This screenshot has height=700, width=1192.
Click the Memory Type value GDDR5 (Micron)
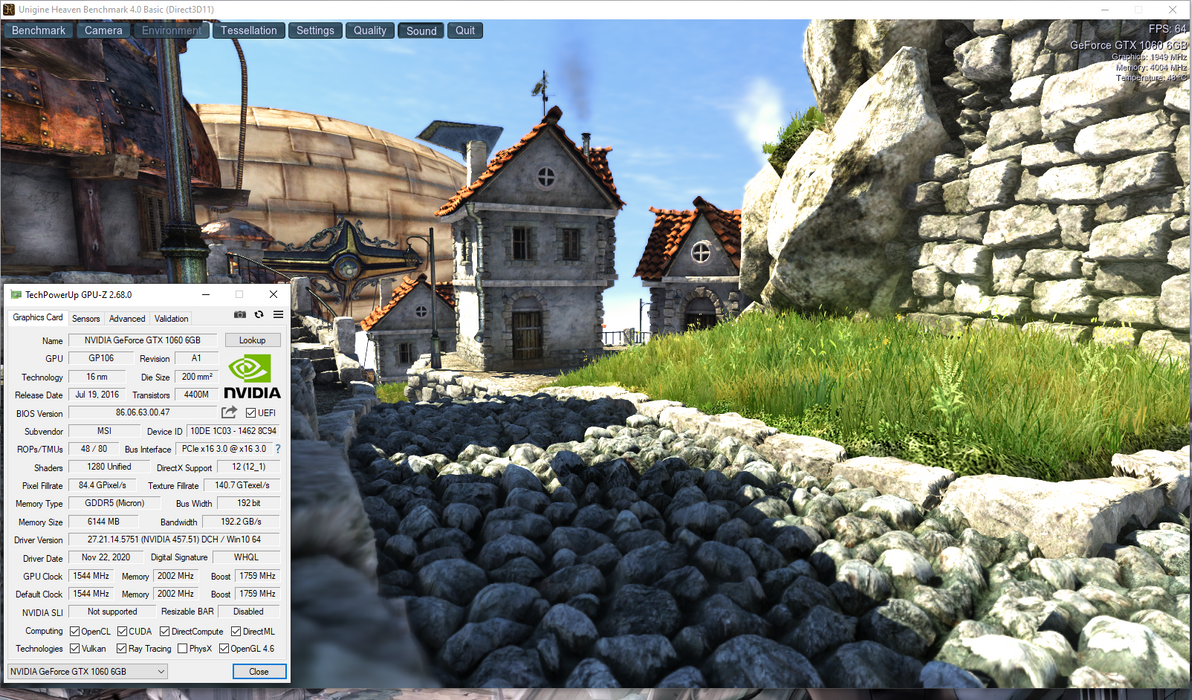pyautogui.click(x=115, y=503)
